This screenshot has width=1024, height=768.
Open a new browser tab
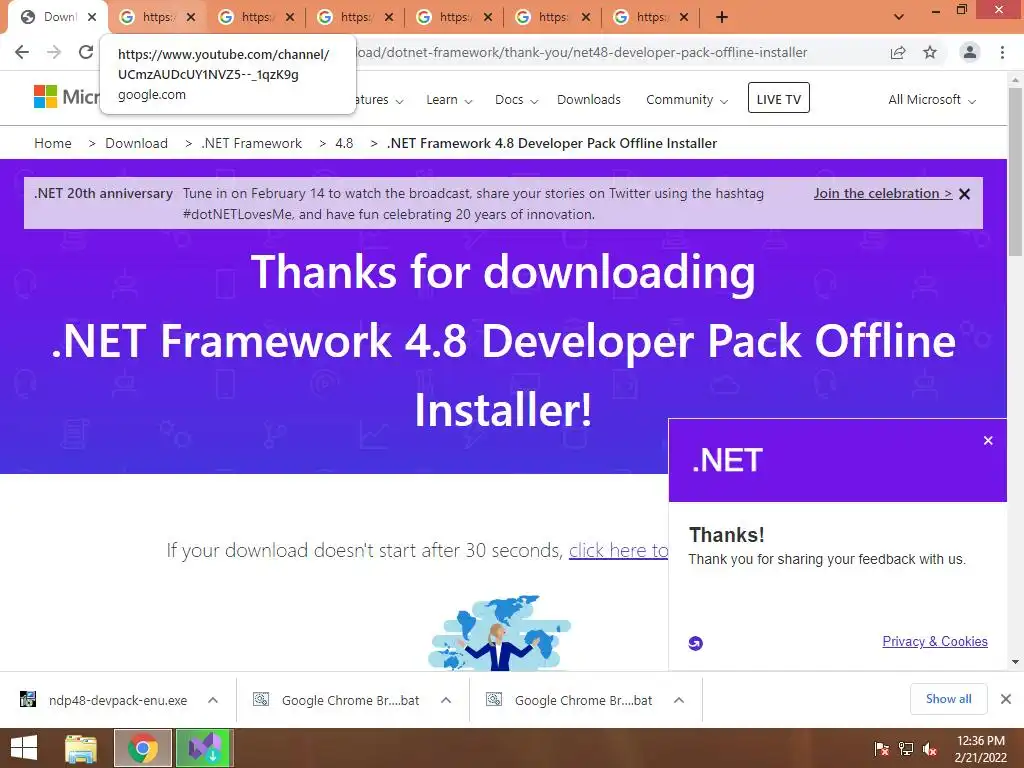coord(722,17)
